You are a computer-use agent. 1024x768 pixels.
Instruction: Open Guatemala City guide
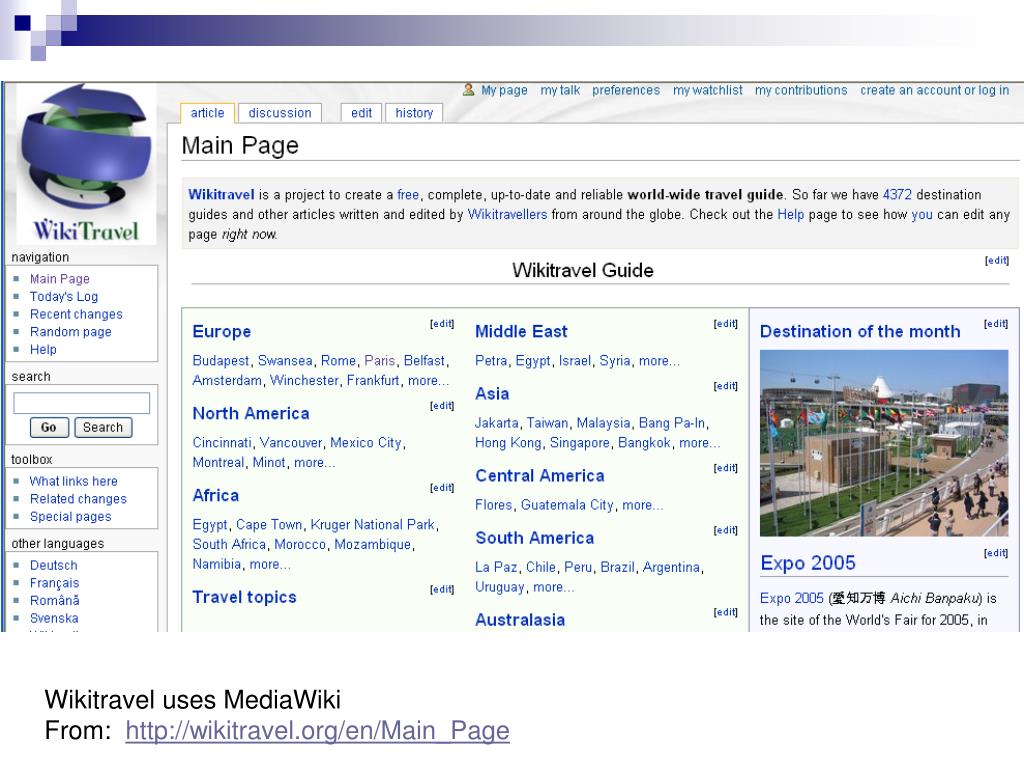[567, 505]
